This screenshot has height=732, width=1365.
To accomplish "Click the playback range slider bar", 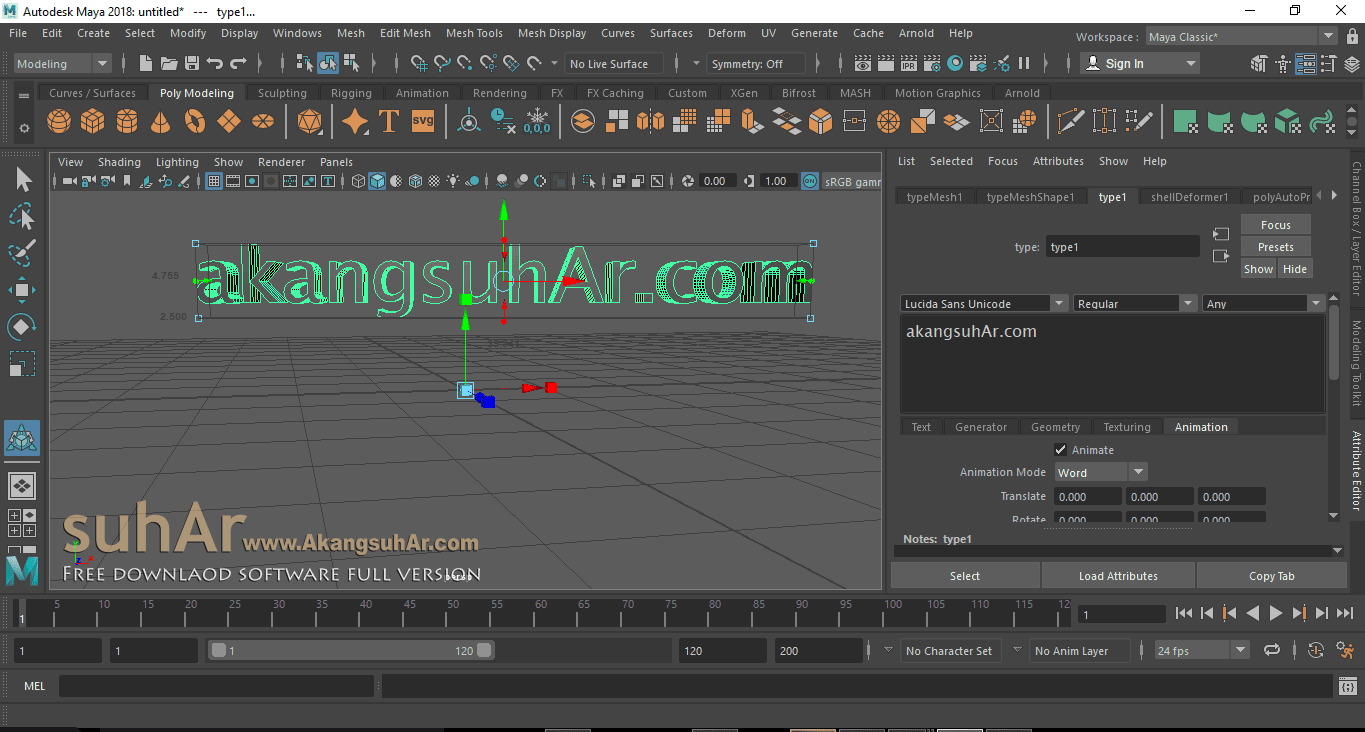I will coord(351,650).
